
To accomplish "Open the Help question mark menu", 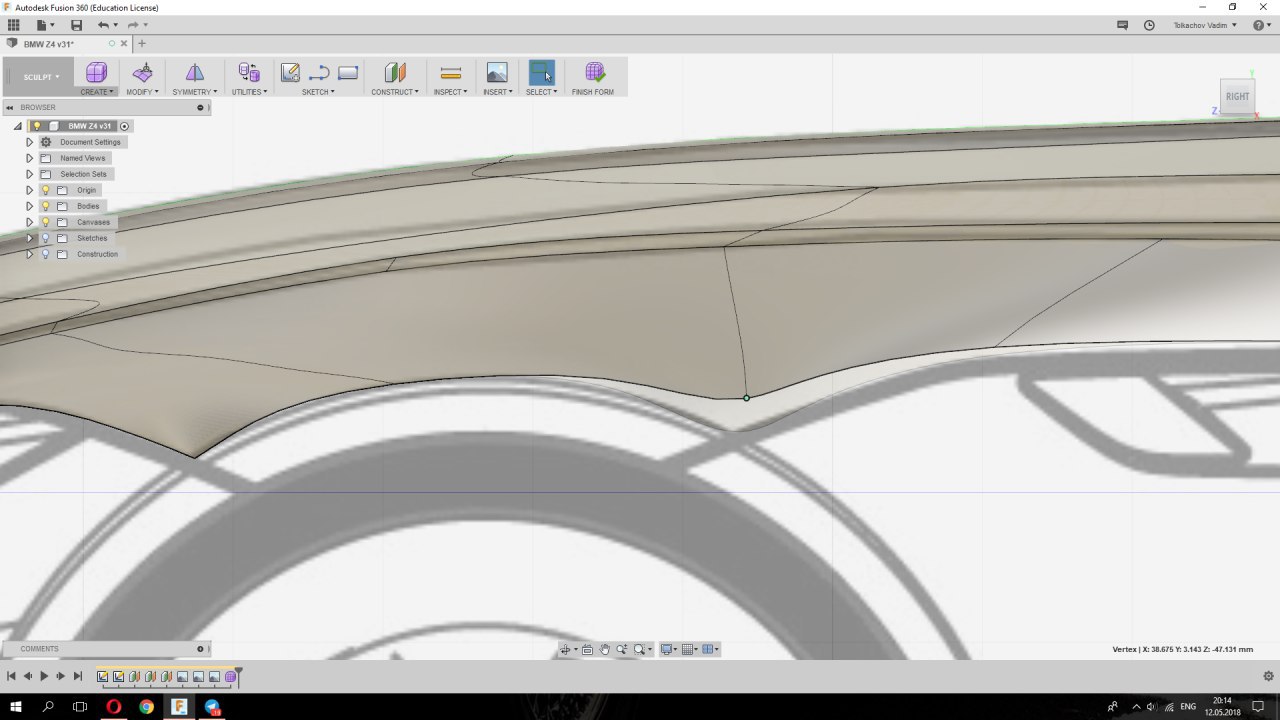I will (x=1261, y=25).
